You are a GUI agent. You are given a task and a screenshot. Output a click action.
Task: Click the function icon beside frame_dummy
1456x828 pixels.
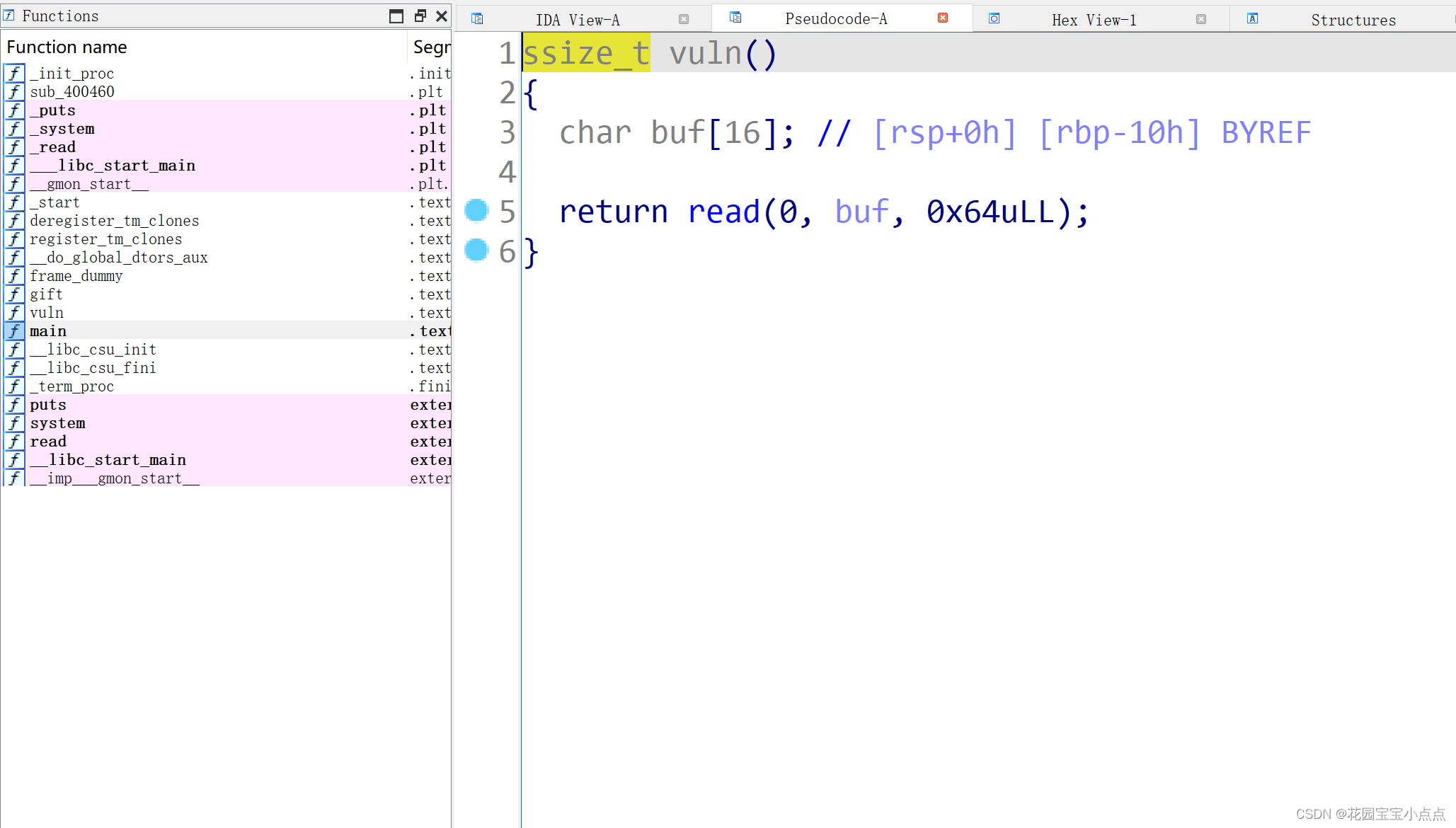click(x=14, y=276)
